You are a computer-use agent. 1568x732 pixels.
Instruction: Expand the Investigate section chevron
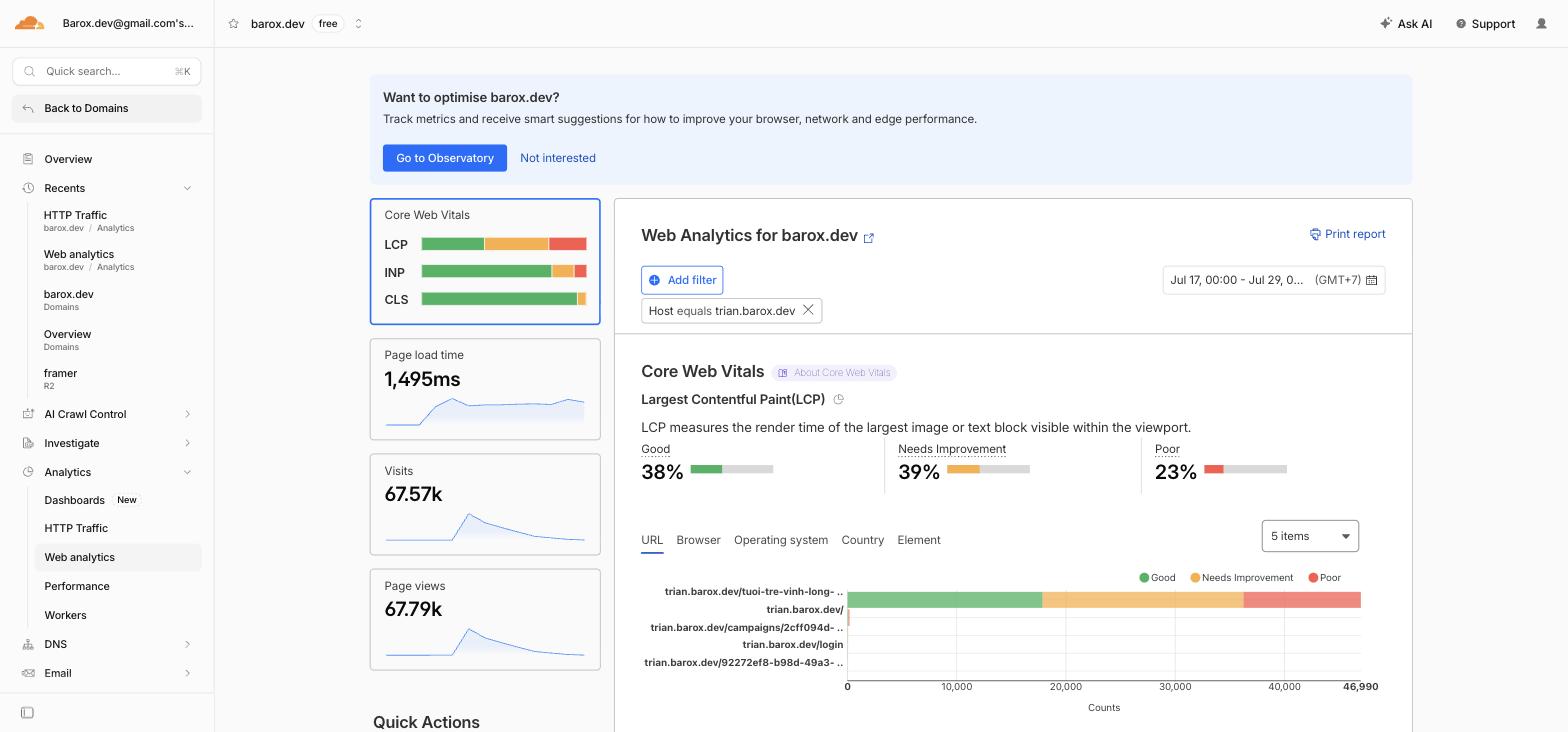187,443
